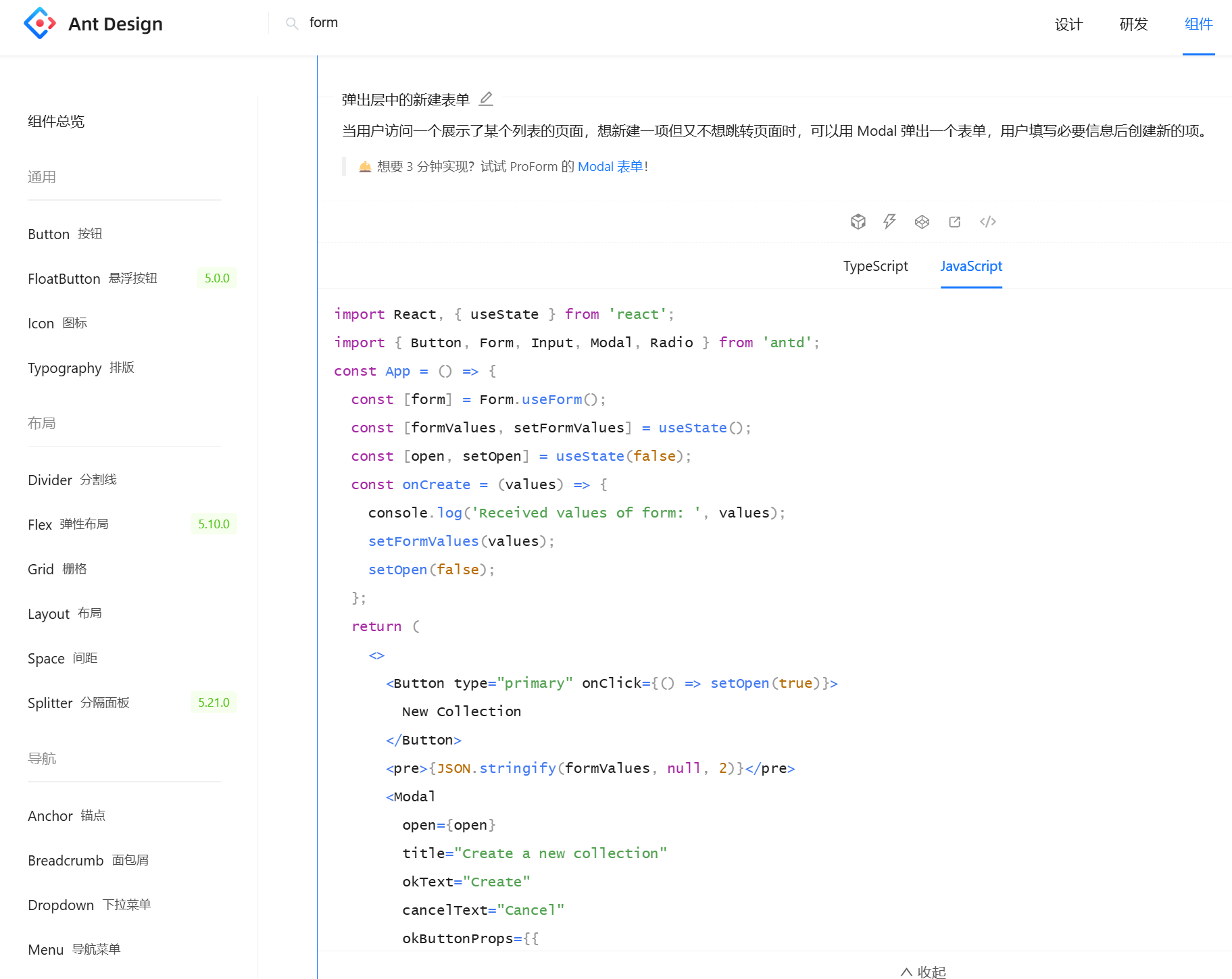This screenshot has height=979, width=1232.
Task: Switch to TypeScript code tab
Action: 875,266
